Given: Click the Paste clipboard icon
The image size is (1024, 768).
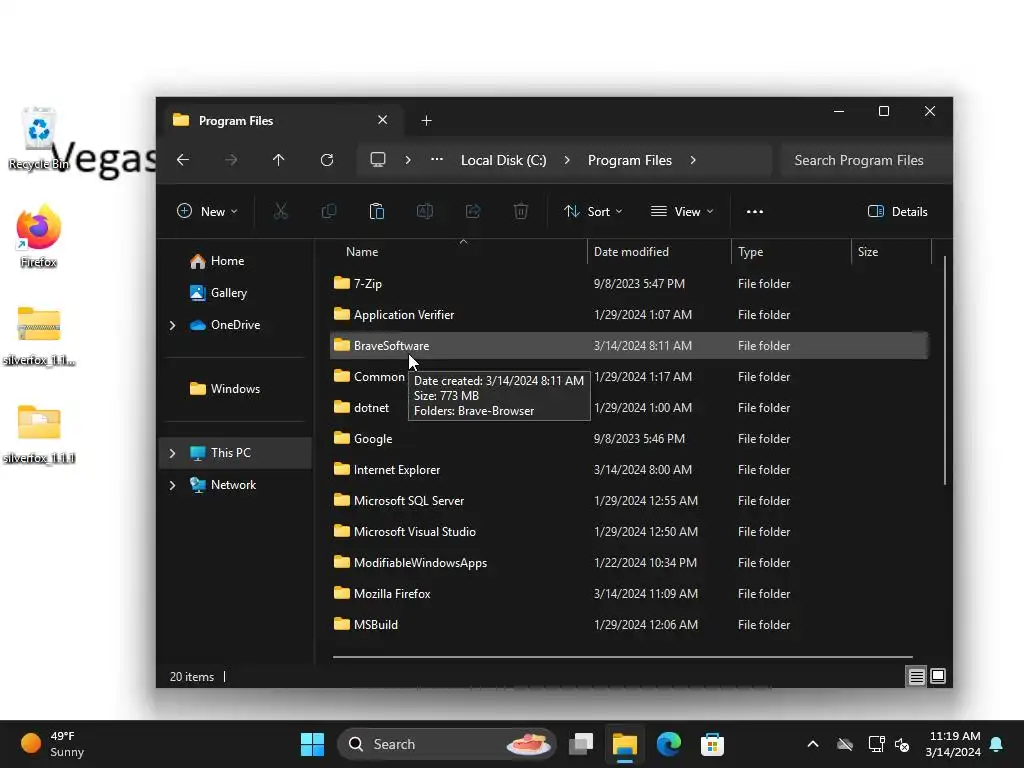Looking at the screenshot, I should pyautogui.click(x=377, y=211).
